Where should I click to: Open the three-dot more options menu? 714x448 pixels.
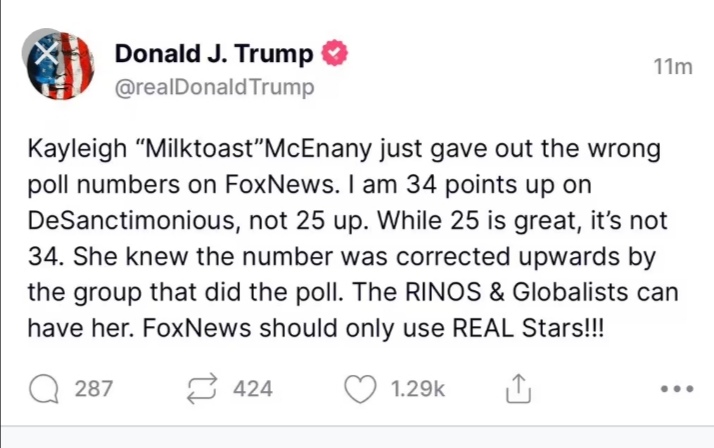point(677,389)
